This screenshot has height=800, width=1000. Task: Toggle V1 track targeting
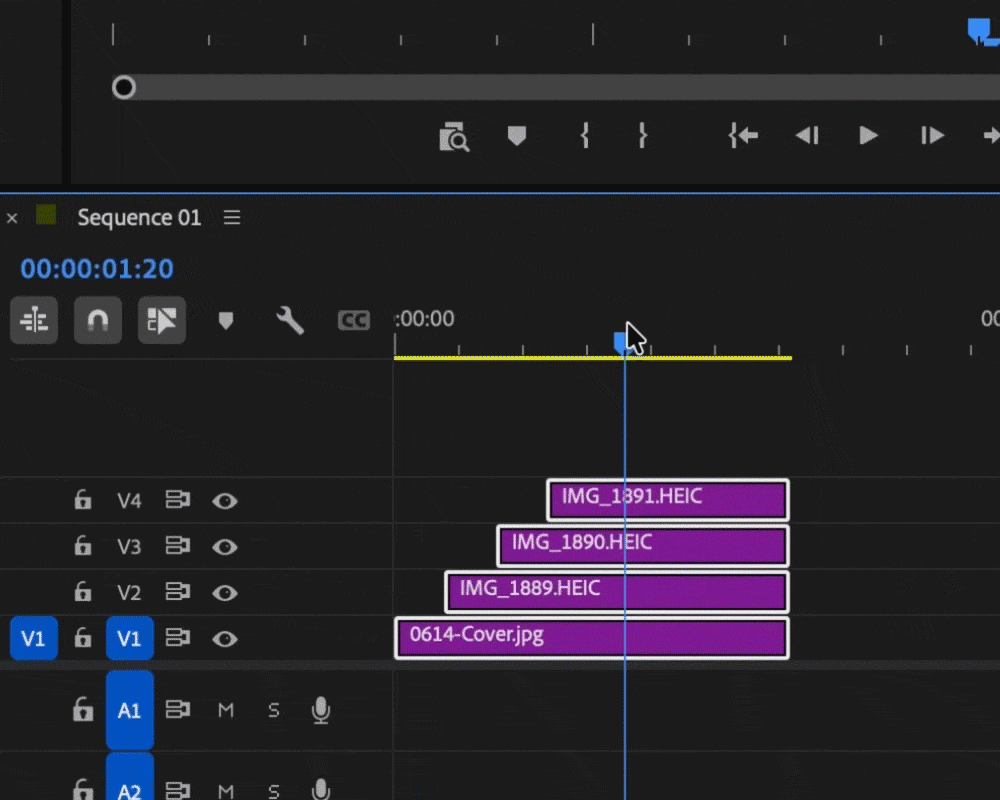(x=129, y=638)
